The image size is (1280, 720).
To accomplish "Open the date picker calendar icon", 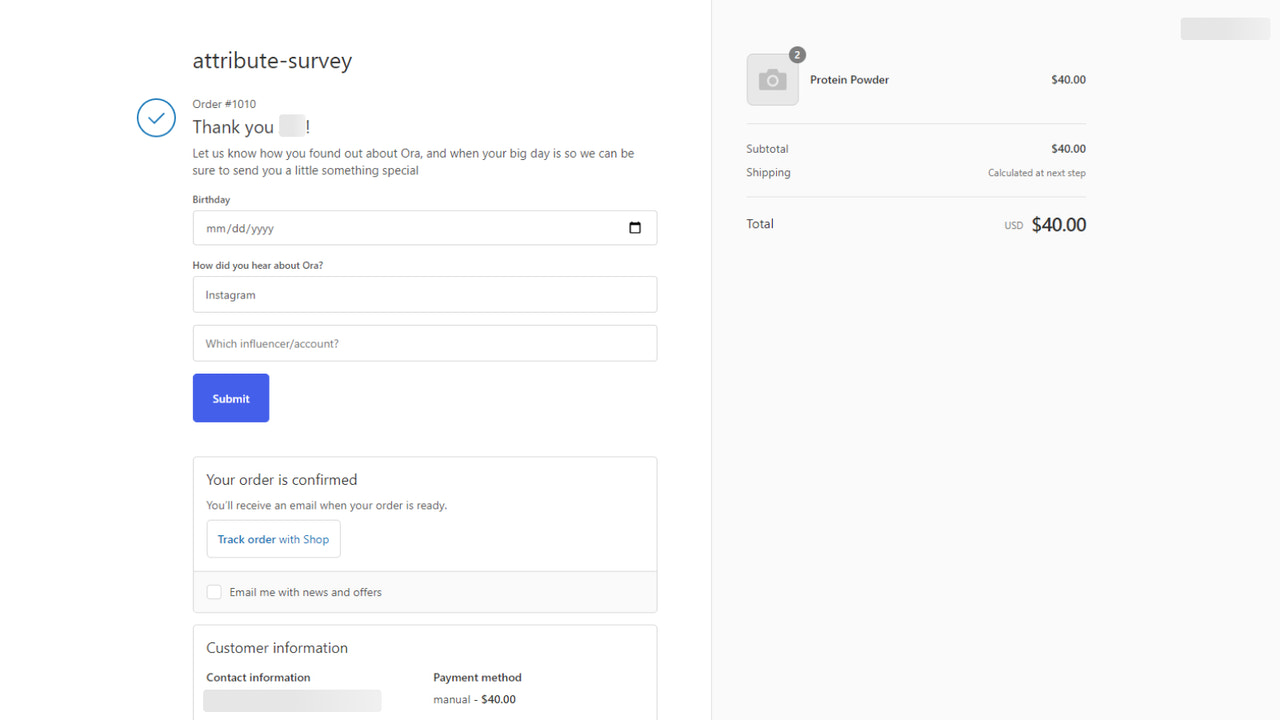I will pos(634,228).
